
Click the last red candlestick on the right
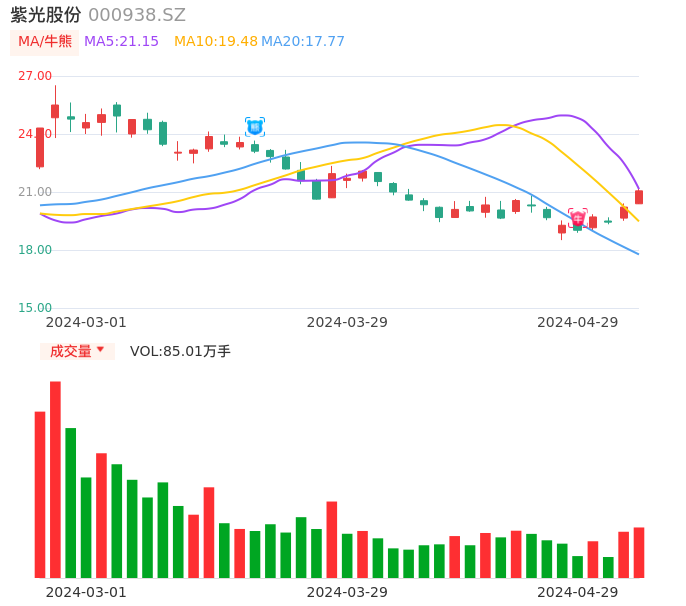(639, 197)
